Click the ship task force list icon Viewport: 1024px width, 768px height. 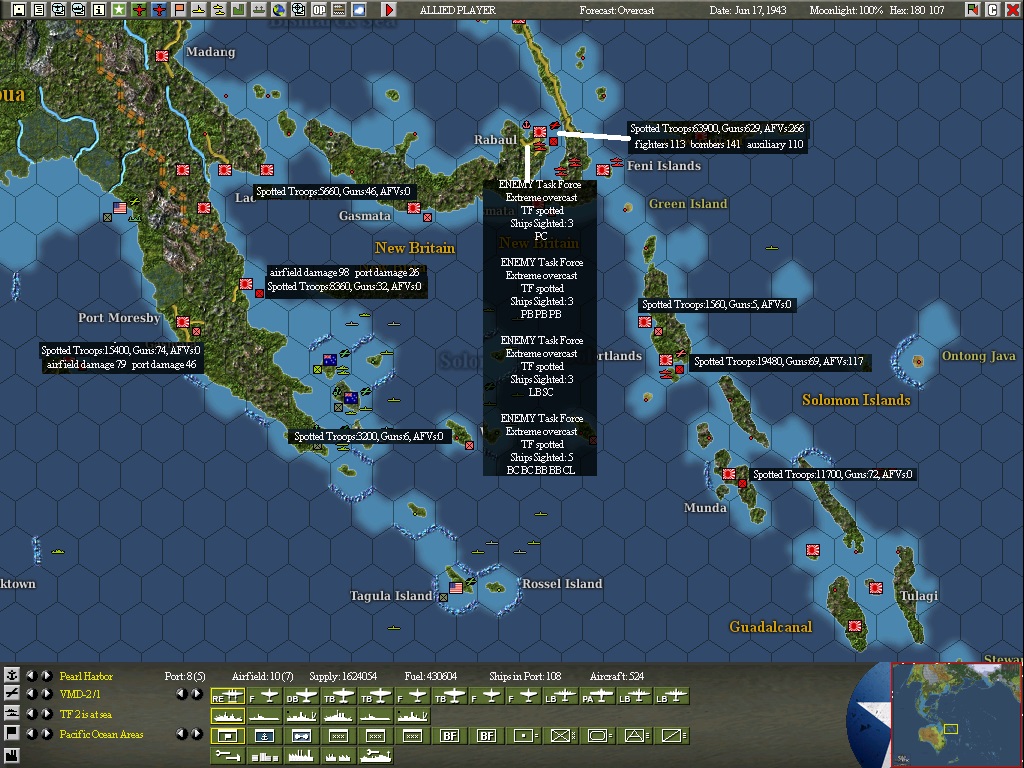tap(12, 713)
